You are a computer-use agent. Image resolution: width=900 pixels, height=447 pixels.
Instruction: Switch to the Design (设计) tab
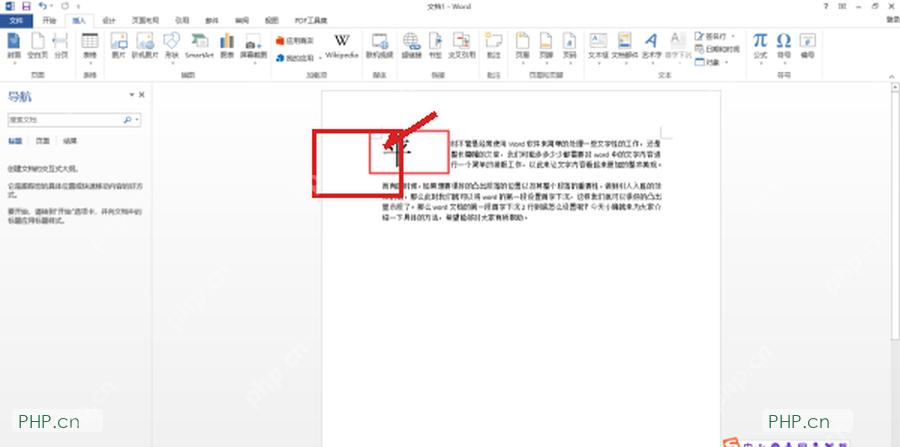point(108,21)
